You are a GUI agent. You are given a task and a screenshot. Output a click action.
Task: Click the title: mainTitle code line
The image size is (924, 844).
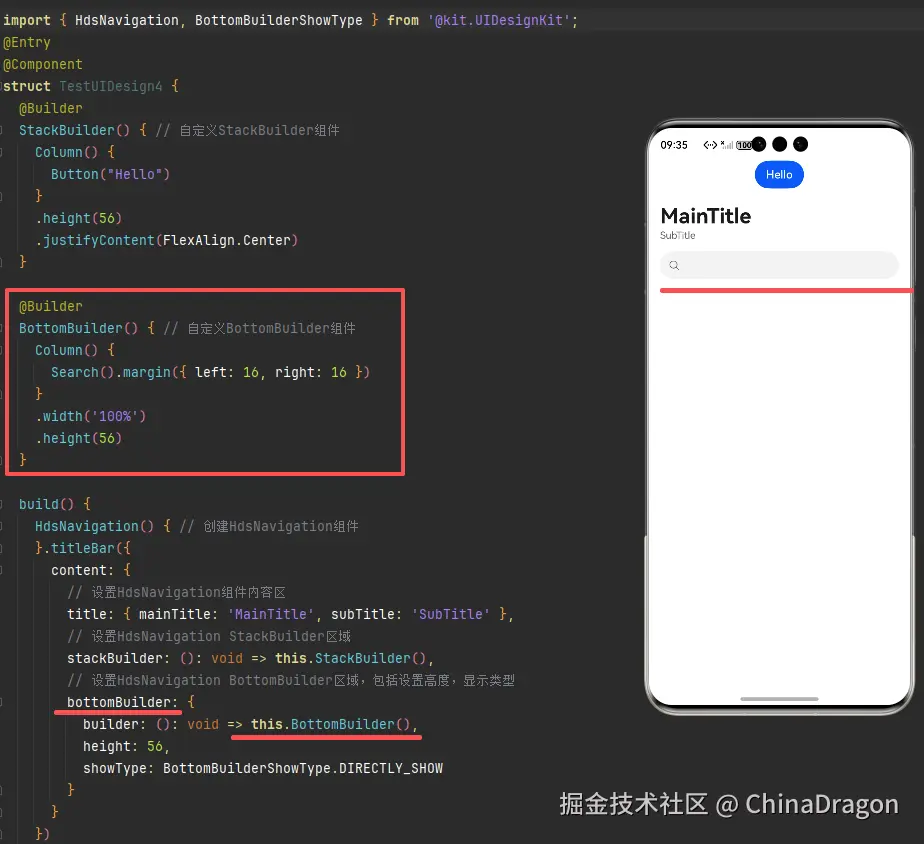click(291, 614)
